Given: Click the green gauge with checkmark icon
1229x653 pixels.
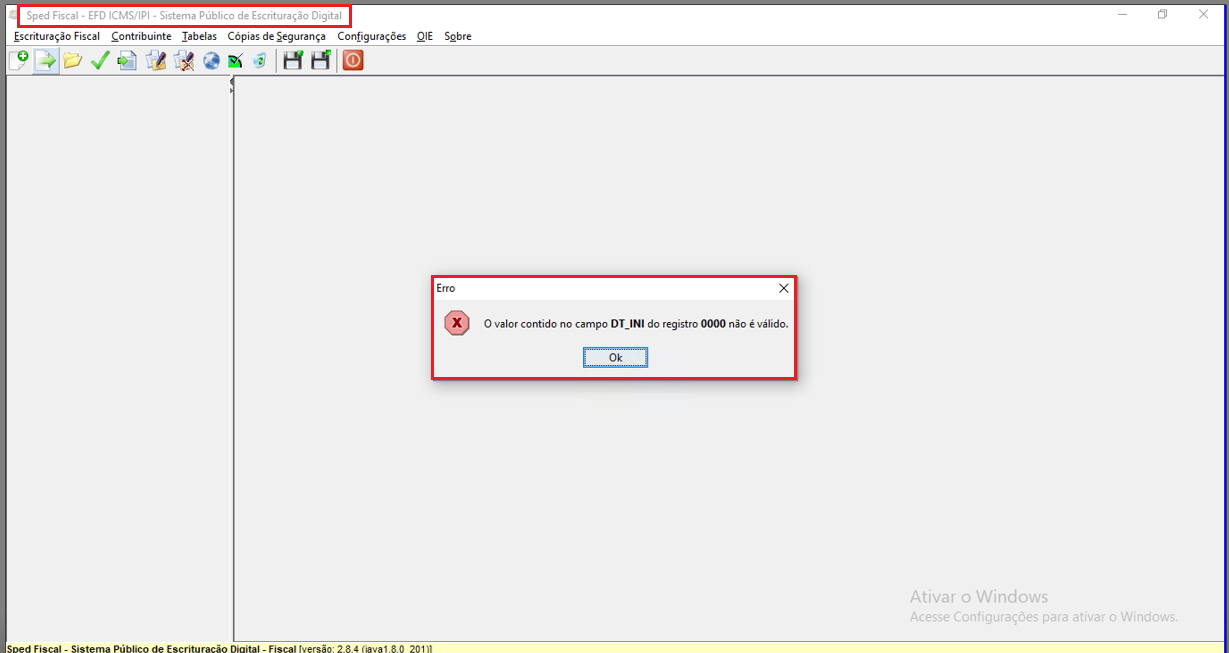Looking at the screenshot, I should (x=235, y=61).
